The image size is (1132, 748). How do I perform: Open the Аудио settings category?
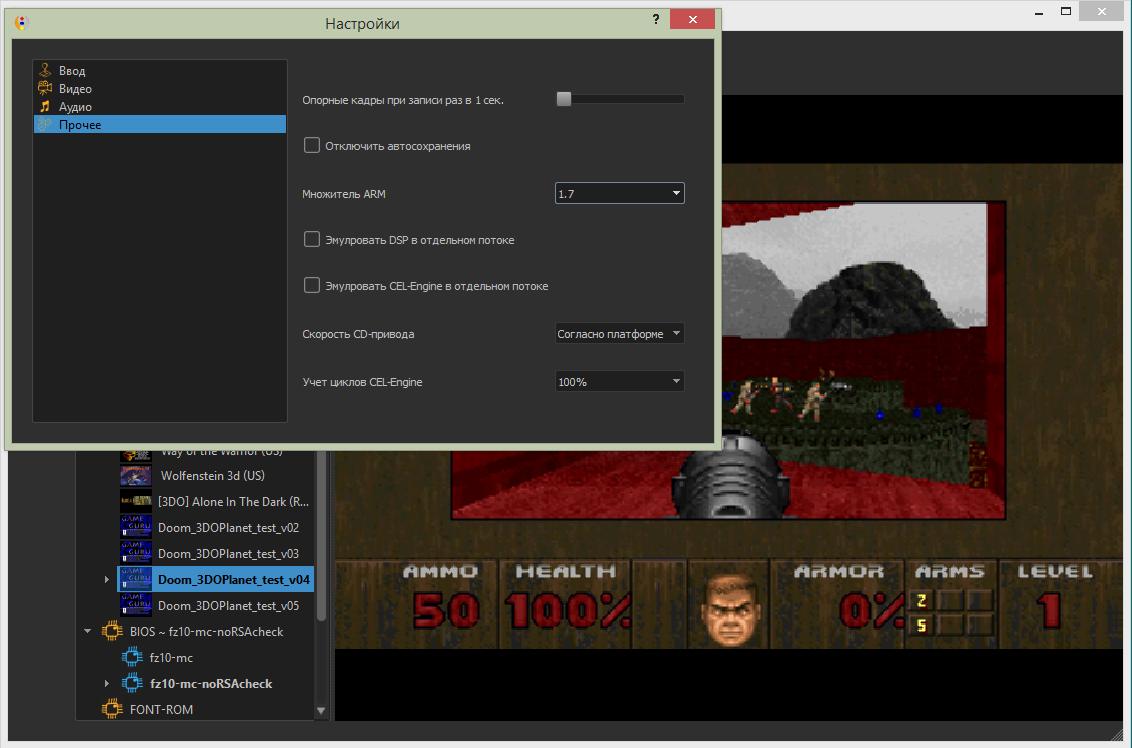tap(160, 106)
